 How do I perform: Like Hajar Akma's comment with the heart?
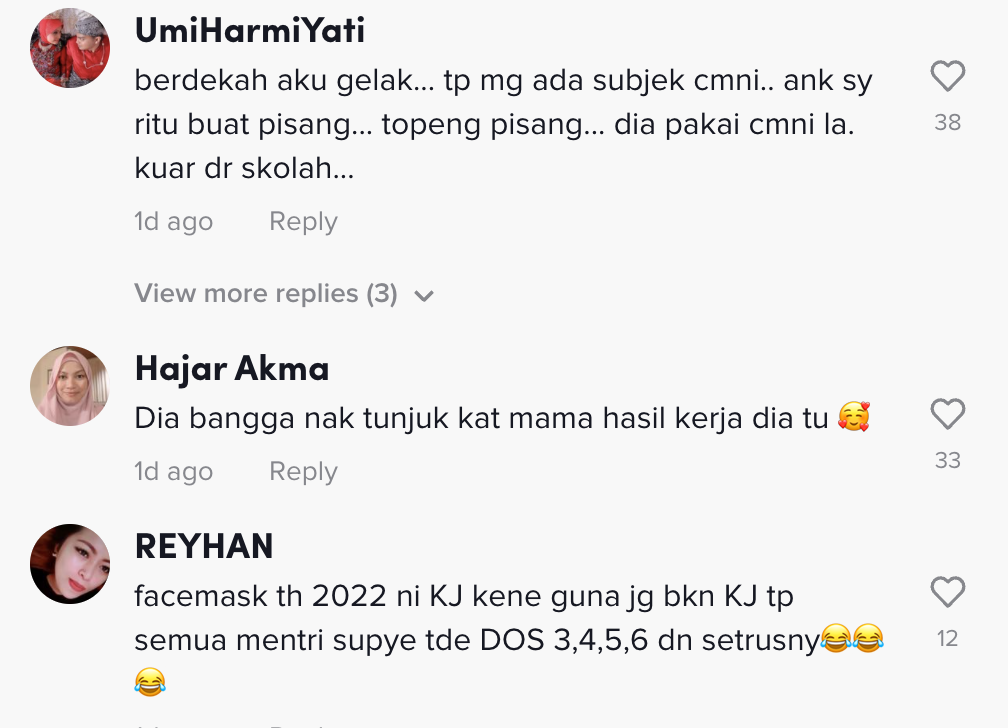(x=948, y=414)
